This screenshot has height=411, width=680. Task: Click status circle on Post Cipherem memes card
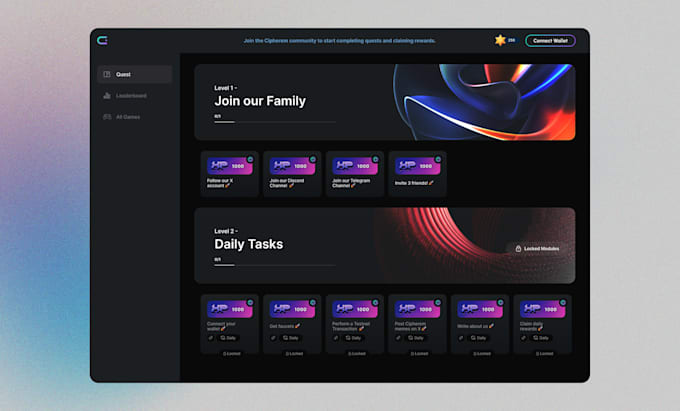click(x=438, y=302)
